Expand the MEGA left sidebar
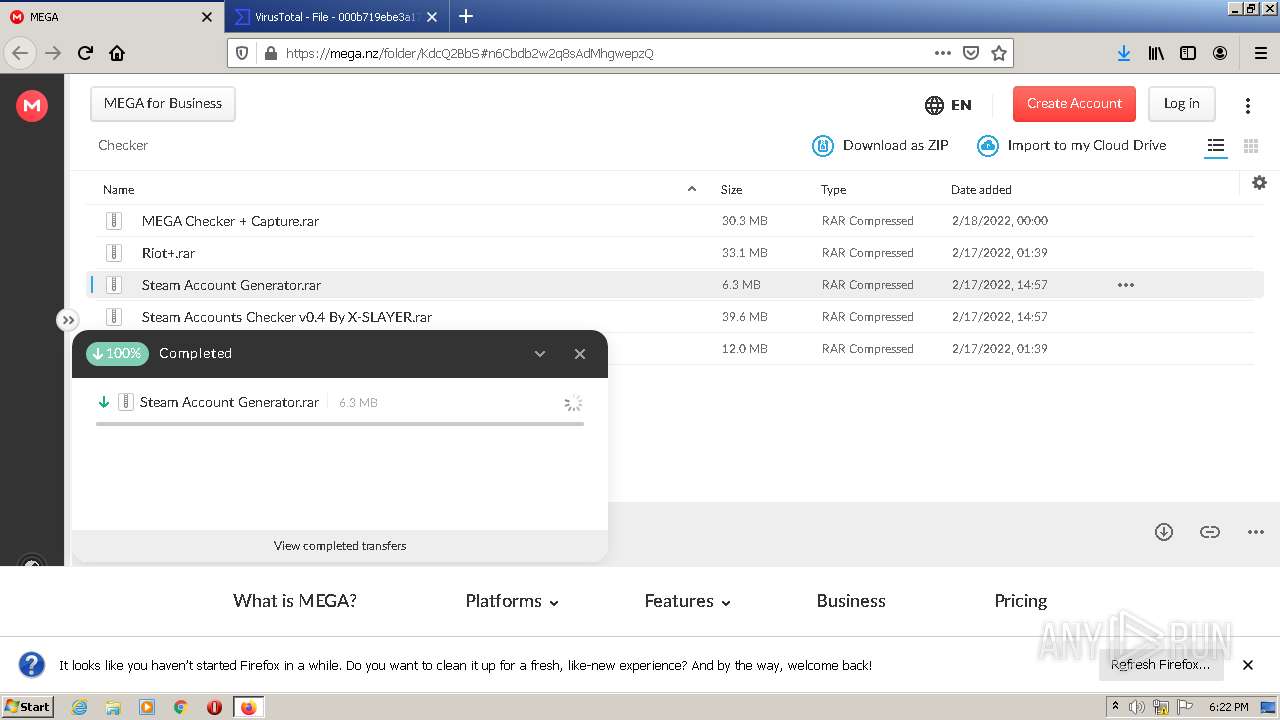The height and width of the screenshot is (720, 1280). (x=67, y=320)
